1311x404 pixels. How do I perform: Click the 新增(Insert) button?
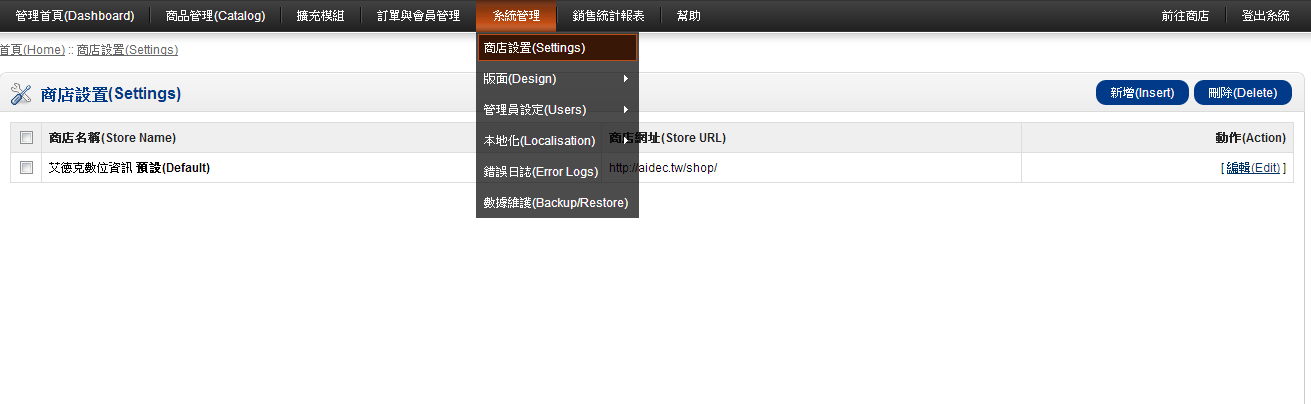pos(1142,93)
